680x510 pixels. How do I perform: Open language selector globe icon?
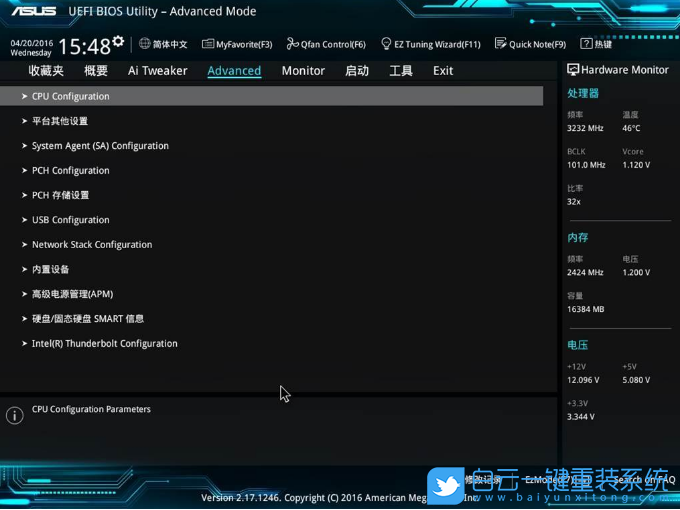(145, 44)
